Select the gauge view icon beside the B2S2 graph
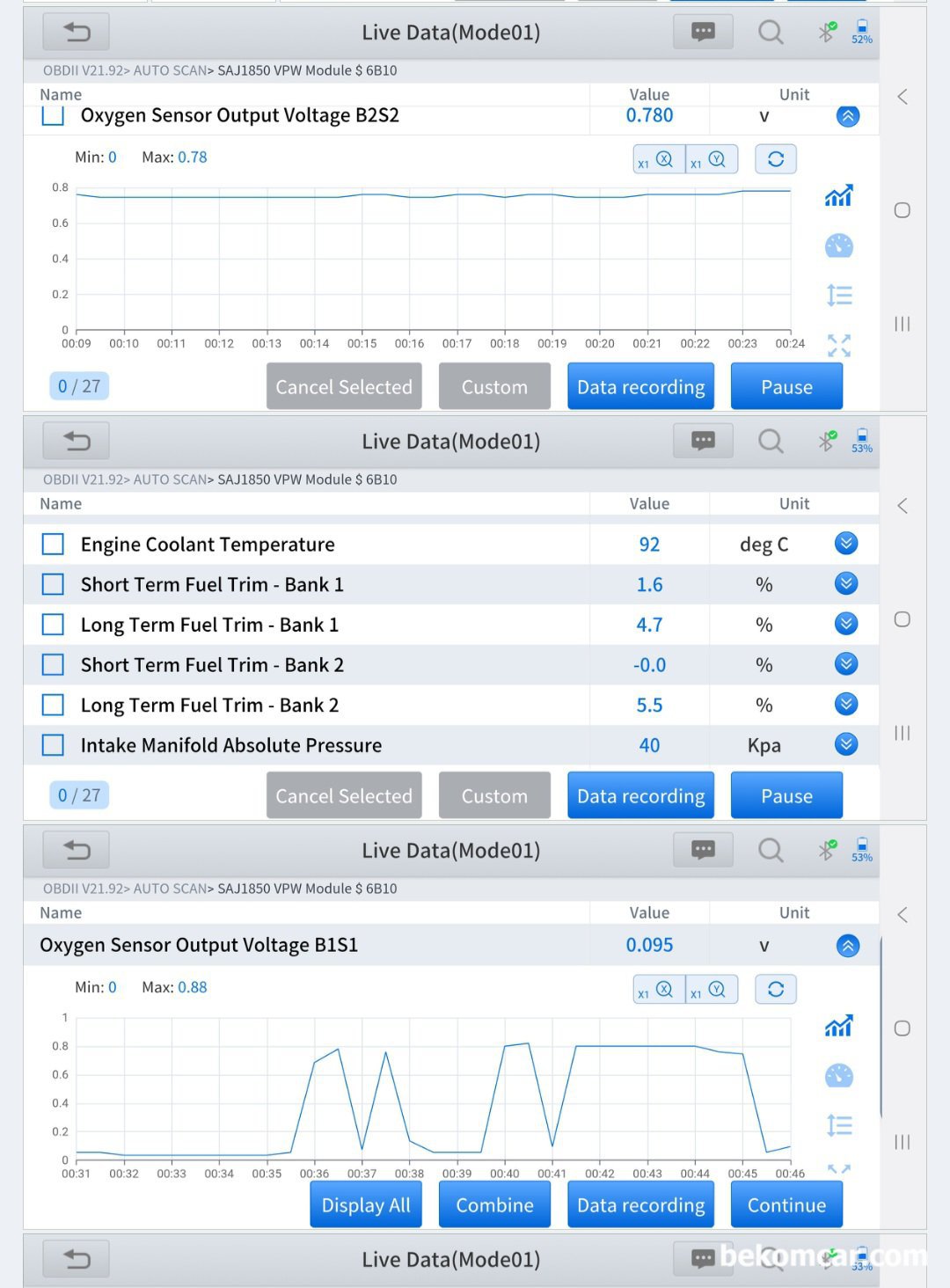950x1288 pixels. [x=838, y=246]
